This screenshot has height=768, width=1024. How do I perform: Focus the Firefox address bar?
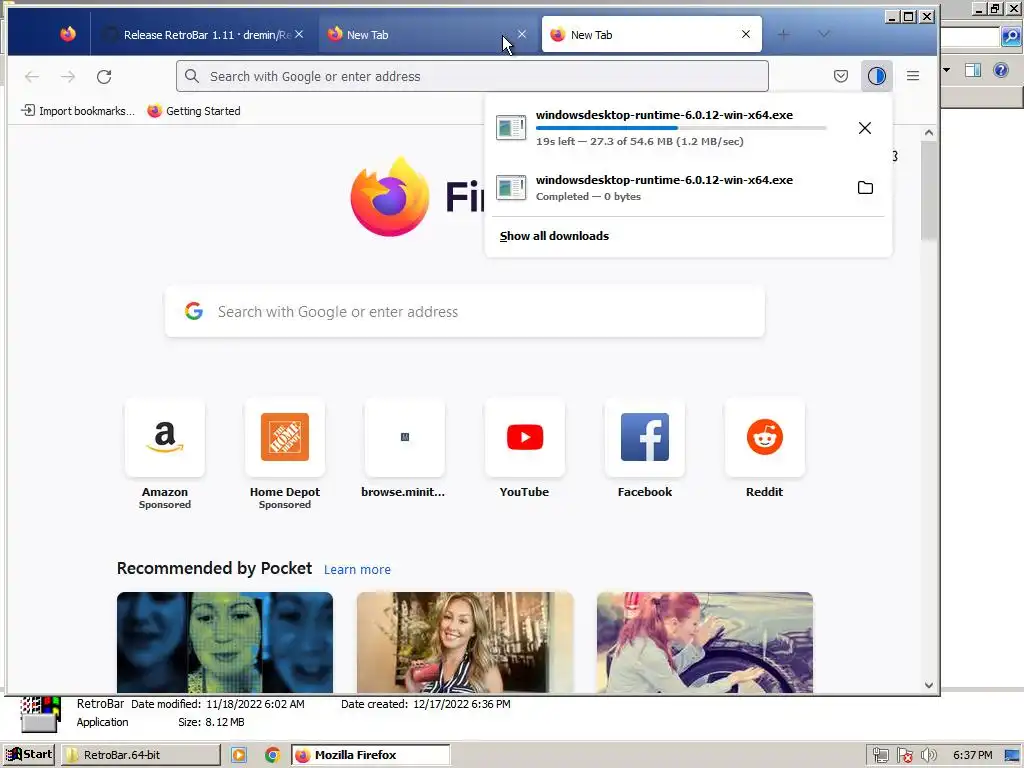472,76
